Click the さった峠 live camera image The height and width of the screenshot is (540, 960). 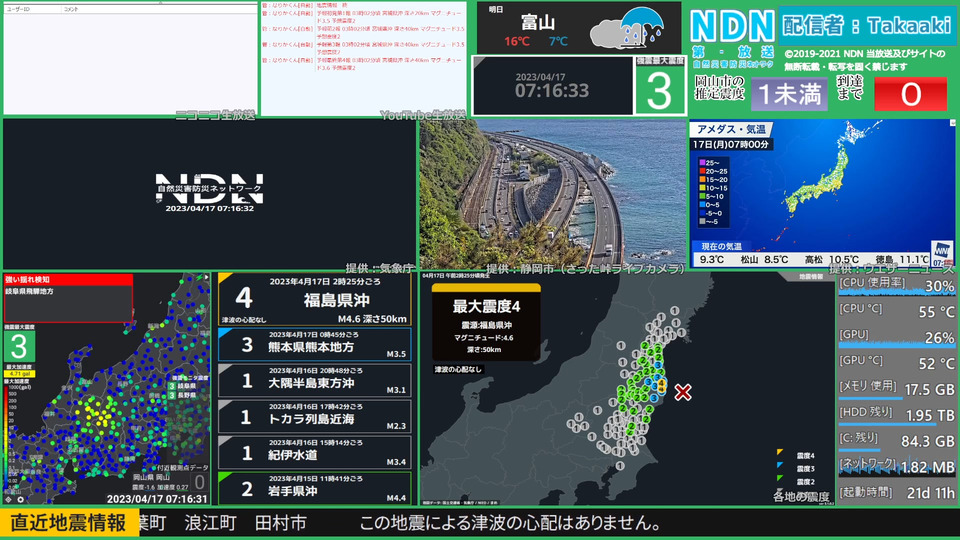[x=552, y=193]
